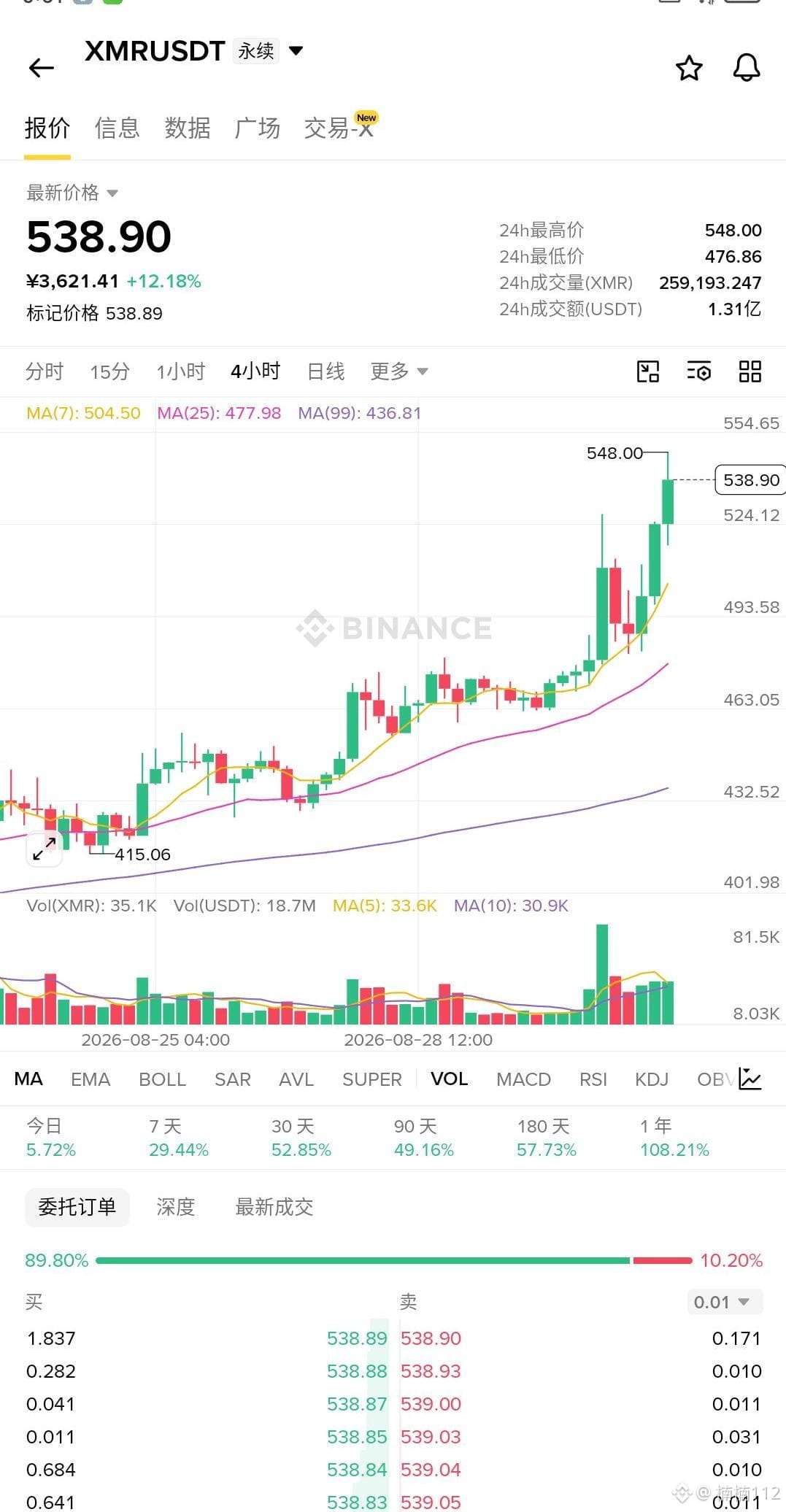Select bid price 538.88
The height and width of the screenshot is (1512, 786).
[357, 1371]
